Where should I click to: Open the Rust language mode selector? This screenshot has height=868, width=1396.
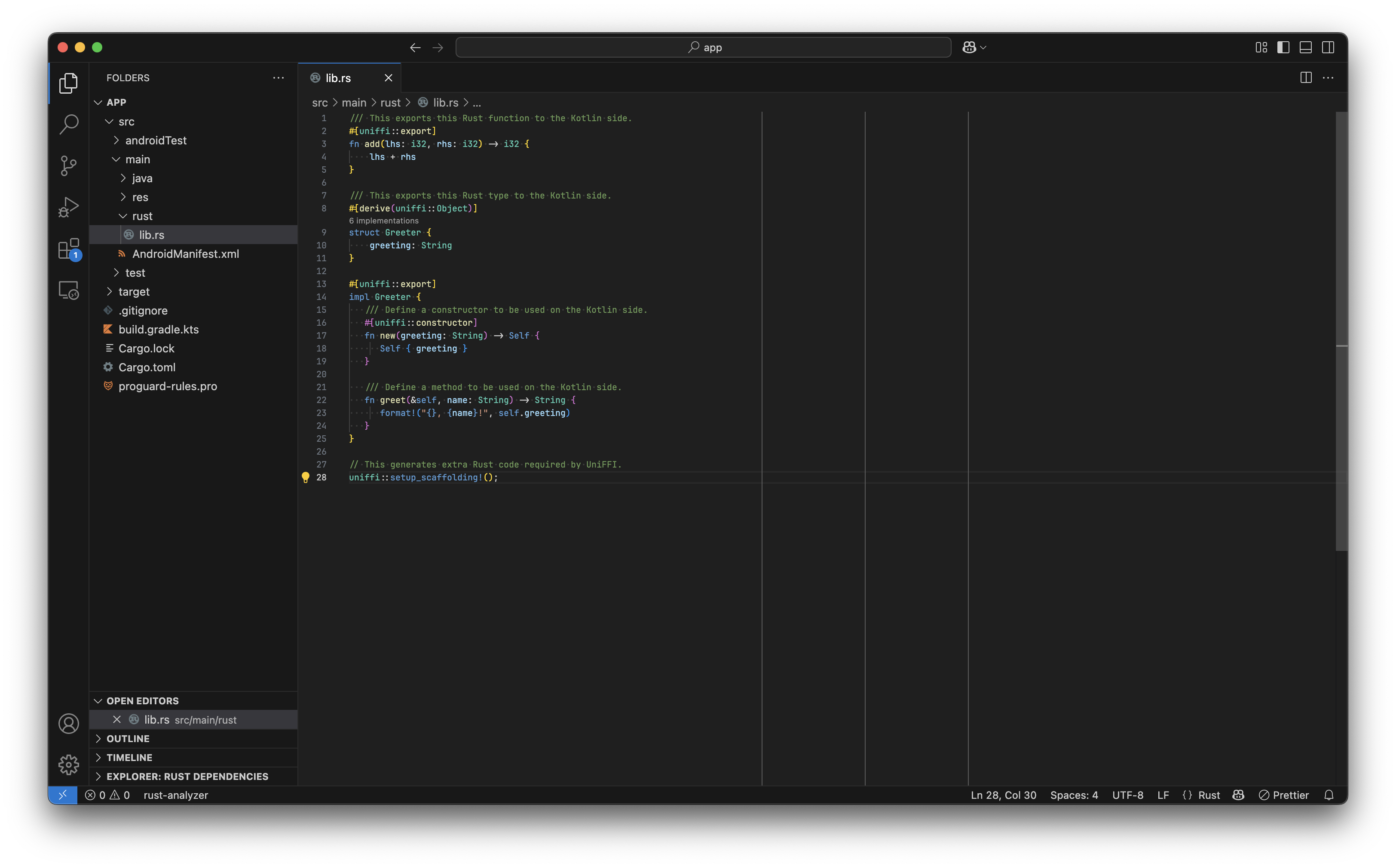click(1209, 795)
